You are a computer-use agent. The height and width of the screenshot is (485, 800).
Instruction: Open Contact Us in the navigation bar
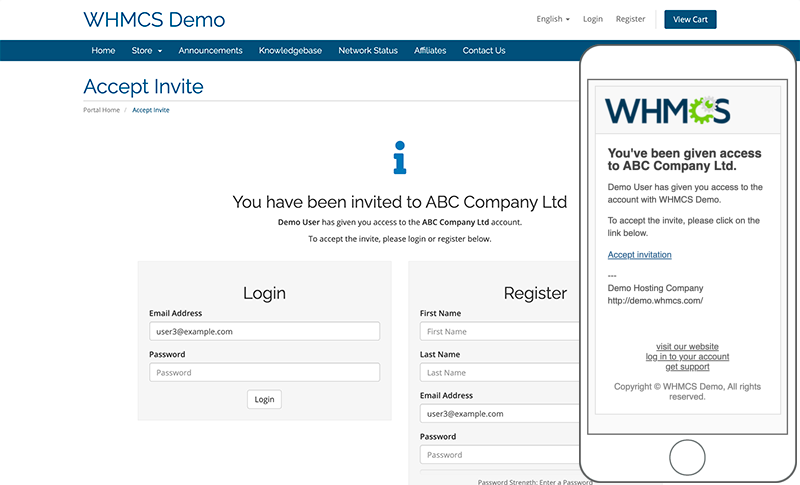[x=484, y=50]
